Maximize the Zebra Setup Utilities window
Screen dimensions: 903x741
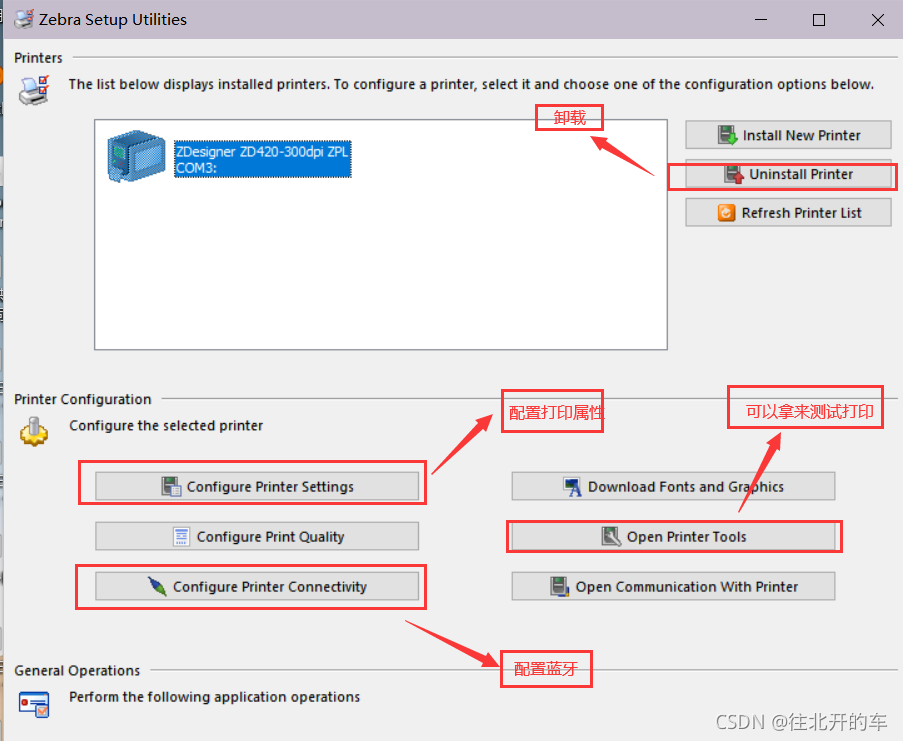(818, 20)
